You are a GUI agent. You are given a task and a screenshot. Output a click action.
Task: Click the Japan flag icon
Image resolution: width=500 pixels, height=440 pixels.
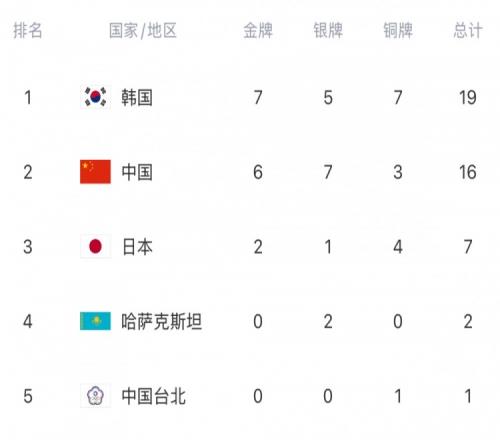coord(95,247)
